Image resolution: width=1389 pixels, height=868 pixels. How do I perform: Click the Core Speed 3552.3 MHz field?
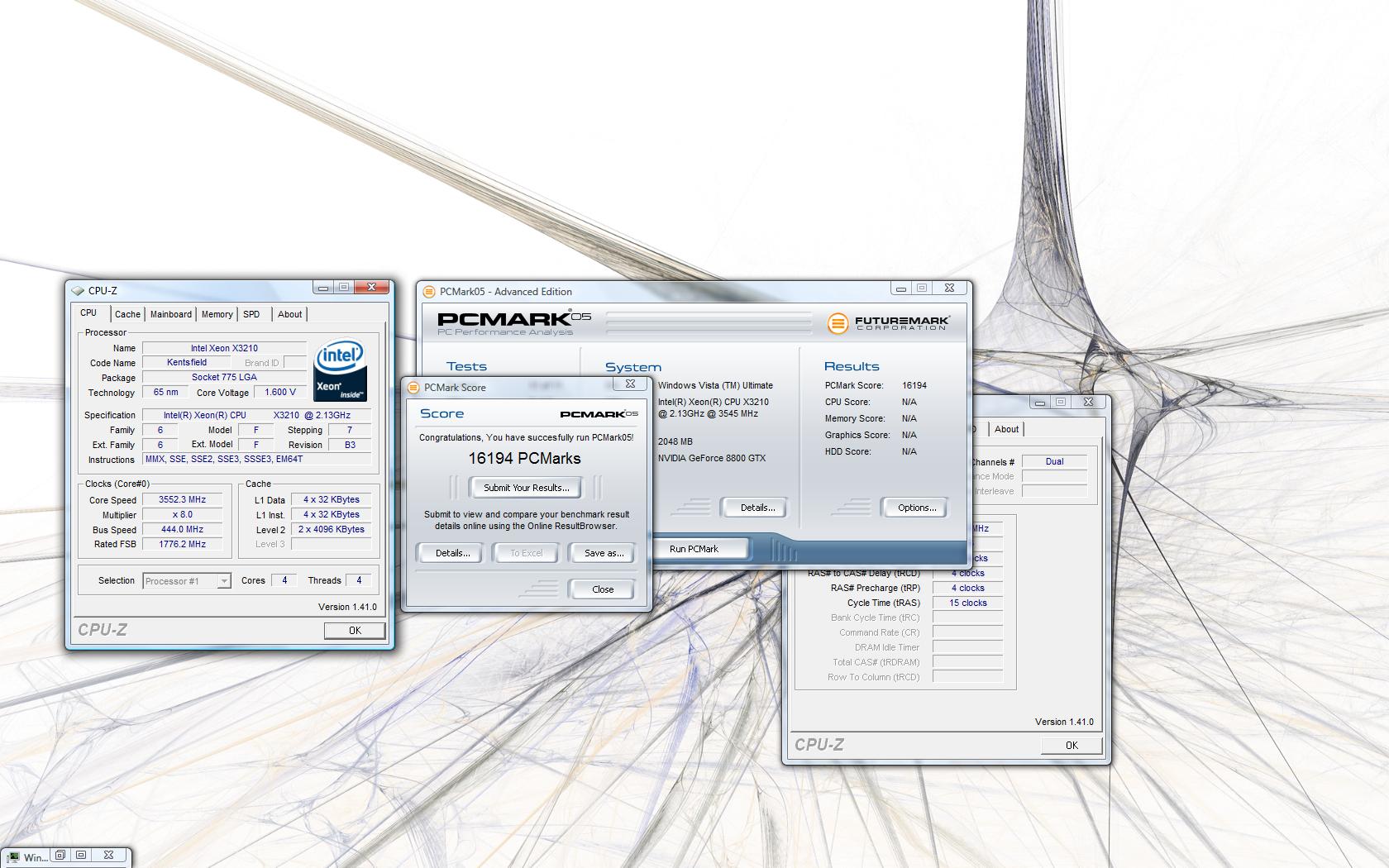click(x=182, y=499)
